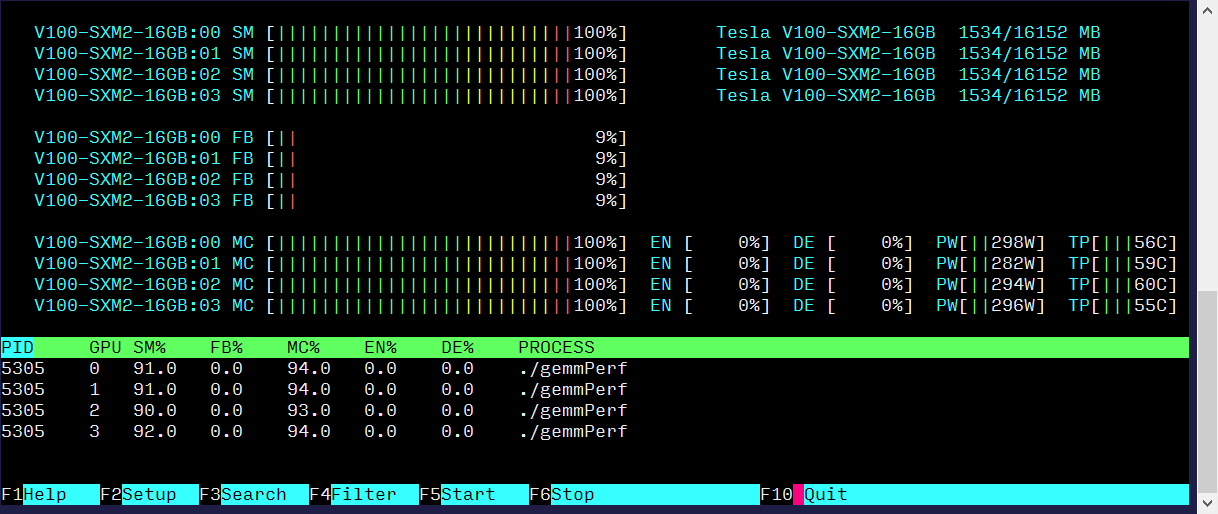Click the V100-SXM2-16GB:01 FB 9% bar
Viewport: 1218px width, 514px height.
click(x=447, y=159)
